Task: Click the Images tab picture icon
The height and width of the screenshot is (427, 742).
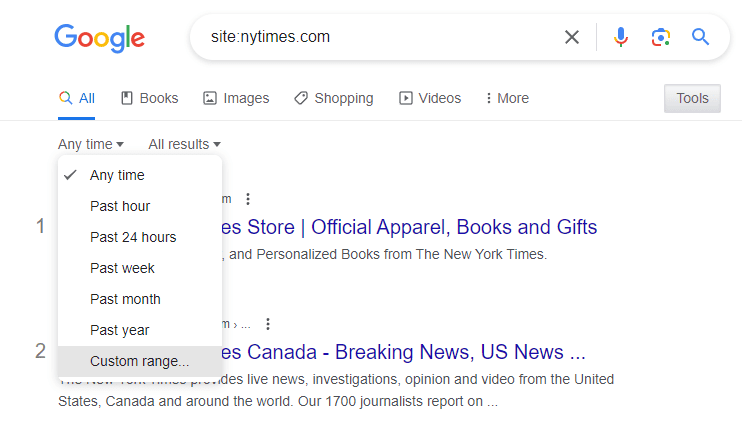Action: point(210,98)
